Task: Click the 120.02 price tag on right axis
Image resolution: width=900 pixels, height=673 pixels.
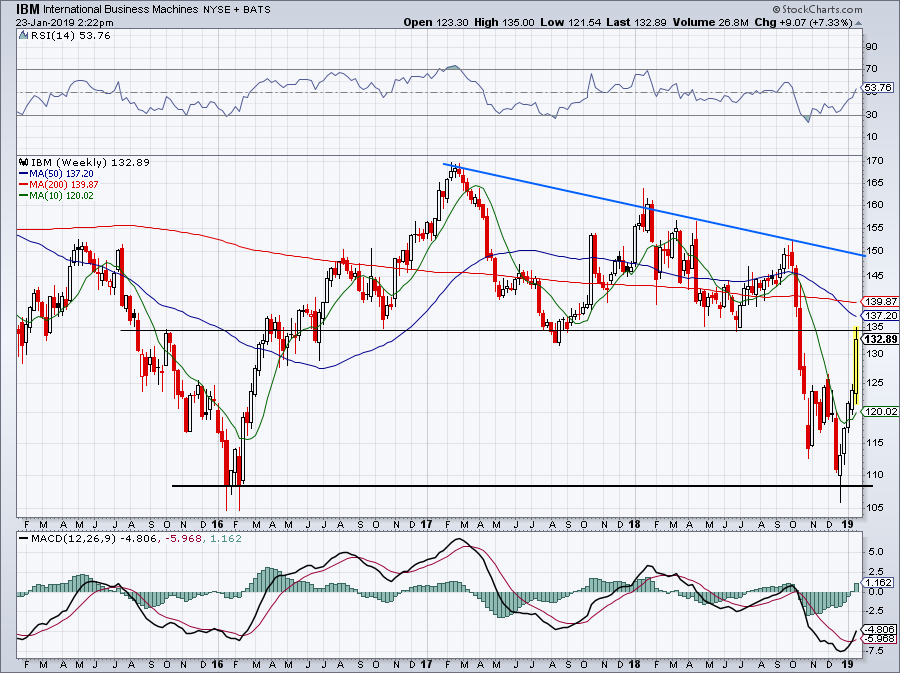Action: (x=881, y=411)
